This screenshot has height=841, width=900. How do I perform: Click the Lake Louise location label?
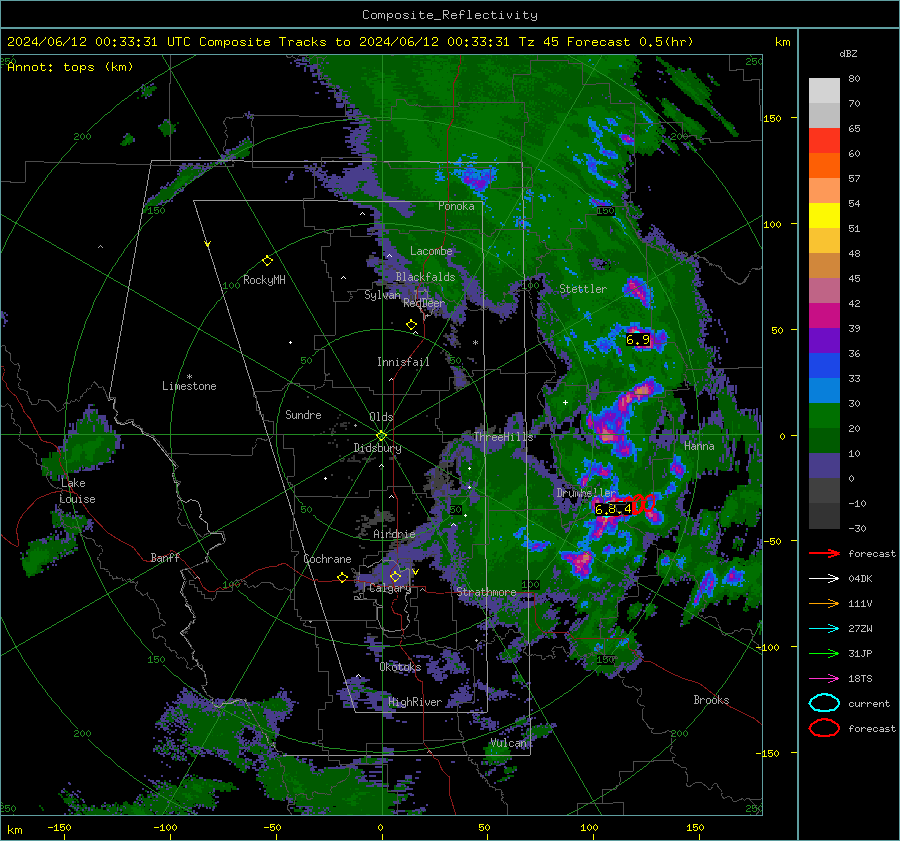pyautogui.click(x=77, y=491)
